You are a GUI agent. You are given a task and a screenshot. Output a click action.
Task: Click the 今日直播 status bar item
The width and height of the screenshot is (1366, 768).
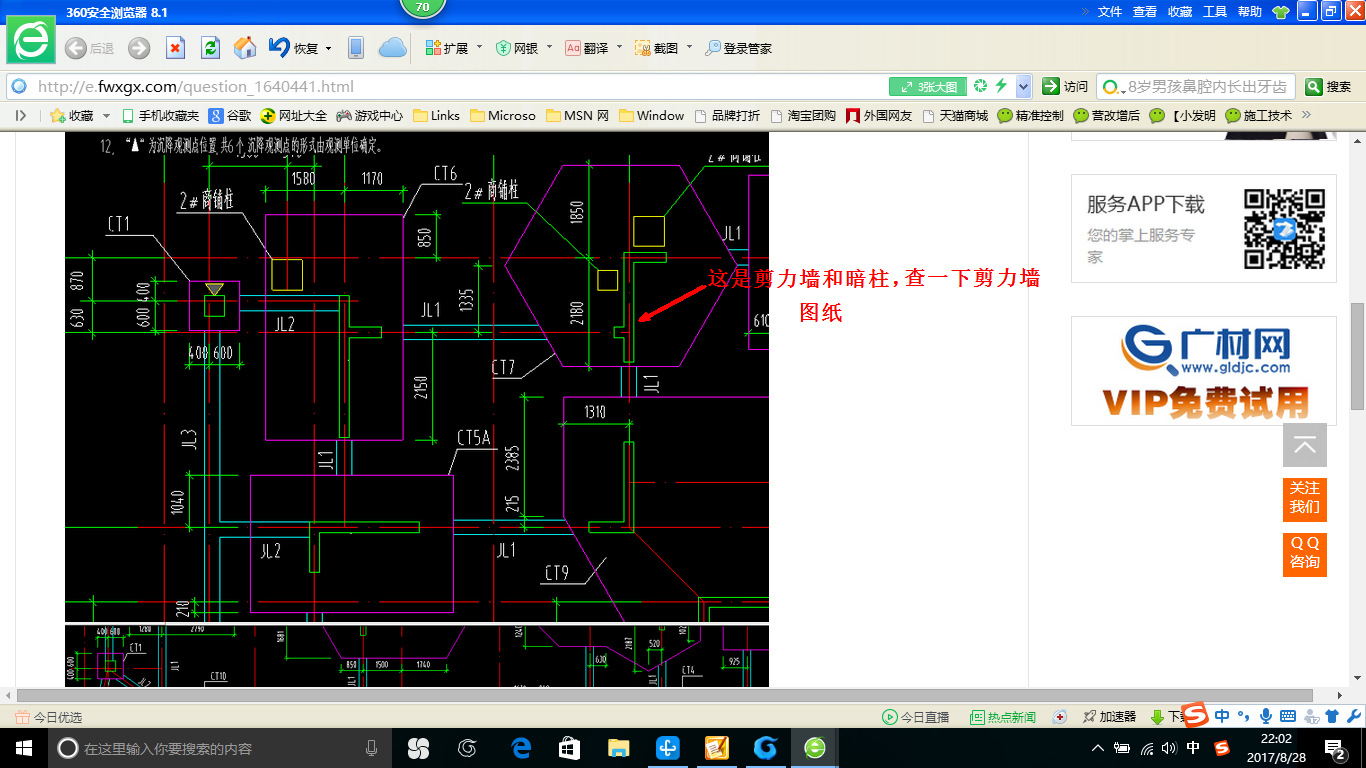(x=916, y=717)
